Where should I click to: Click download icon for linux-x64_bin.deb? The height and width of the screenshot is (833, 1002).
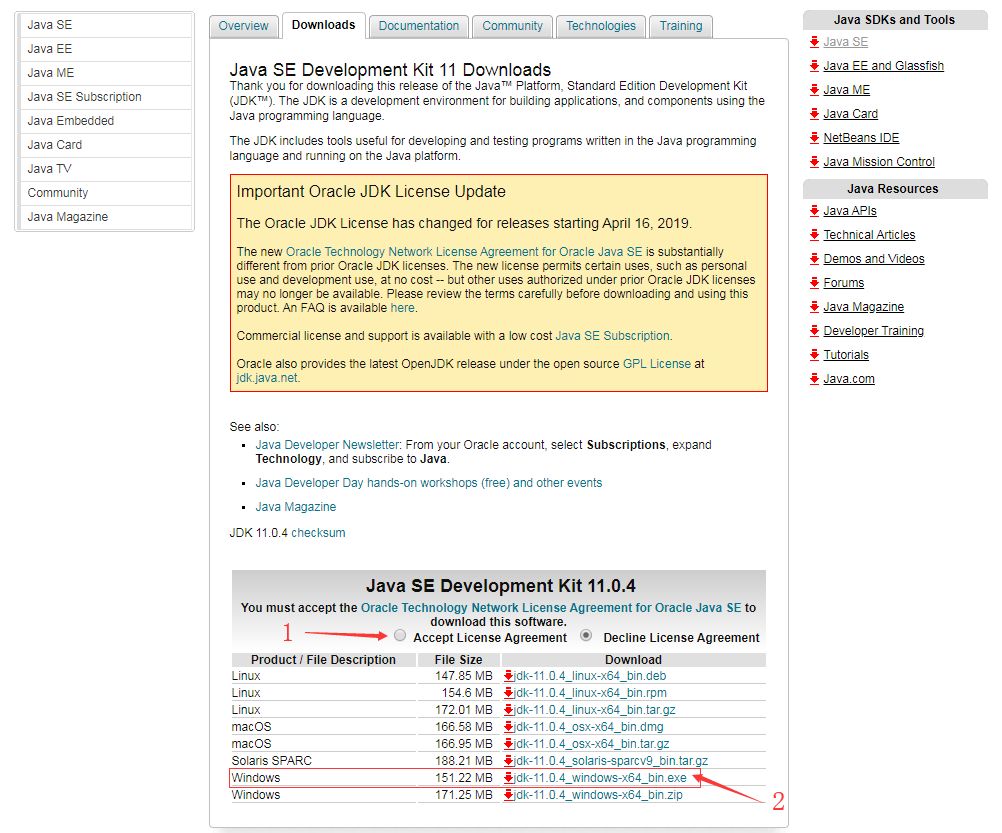[x=509, y=676]
